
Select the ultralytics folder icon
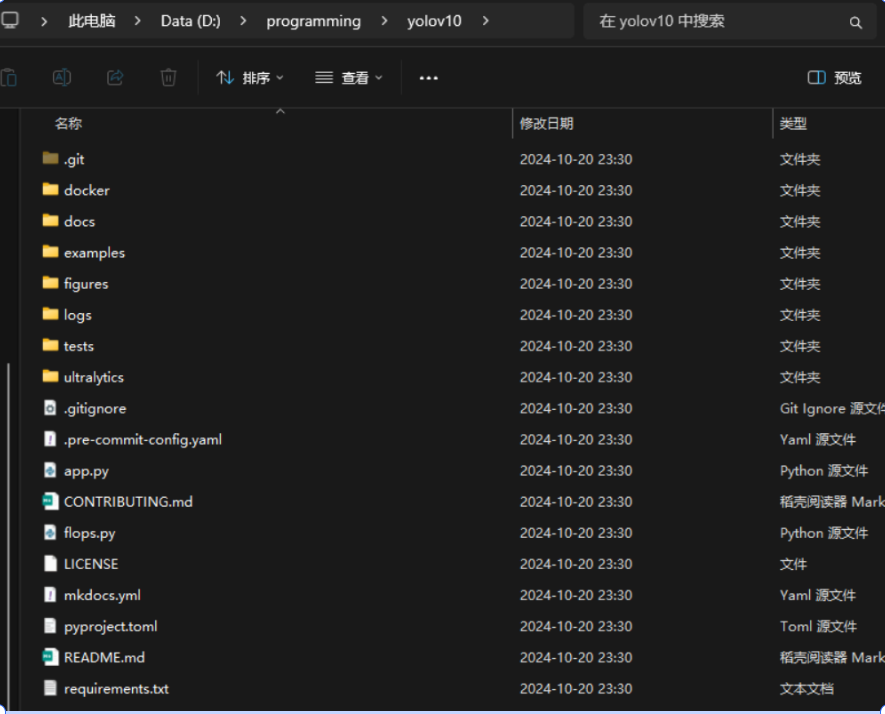click(x=50, y=376)
